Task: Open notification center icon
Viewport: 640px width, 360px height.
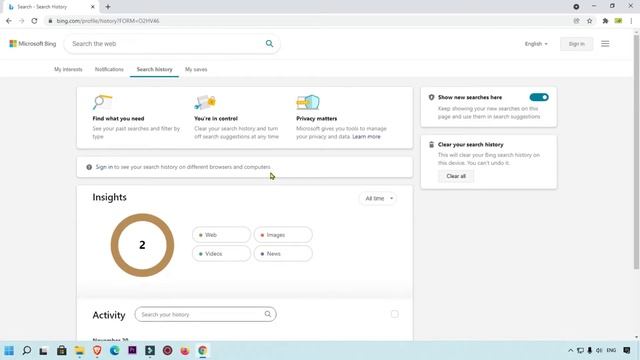Action: point(627,351)
